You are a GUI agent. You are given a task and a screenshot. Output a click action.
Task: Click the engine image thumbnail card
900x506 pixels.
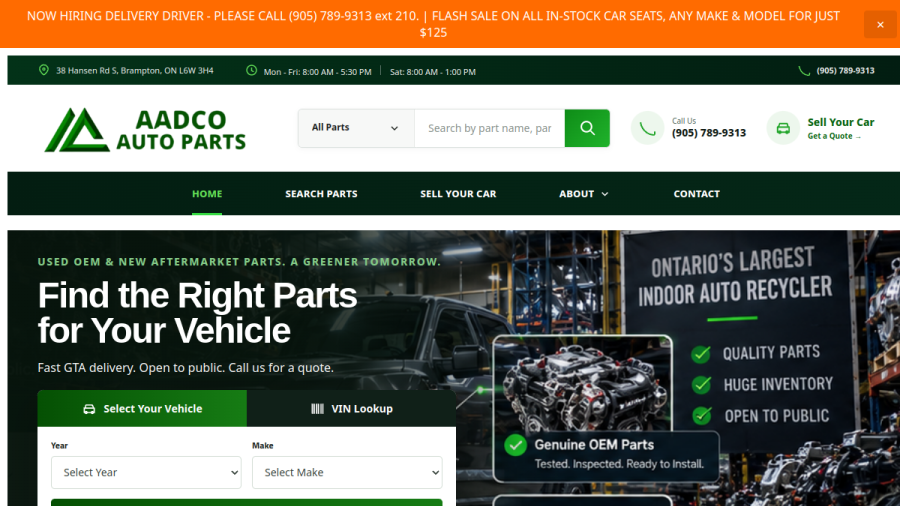(583, 384)
